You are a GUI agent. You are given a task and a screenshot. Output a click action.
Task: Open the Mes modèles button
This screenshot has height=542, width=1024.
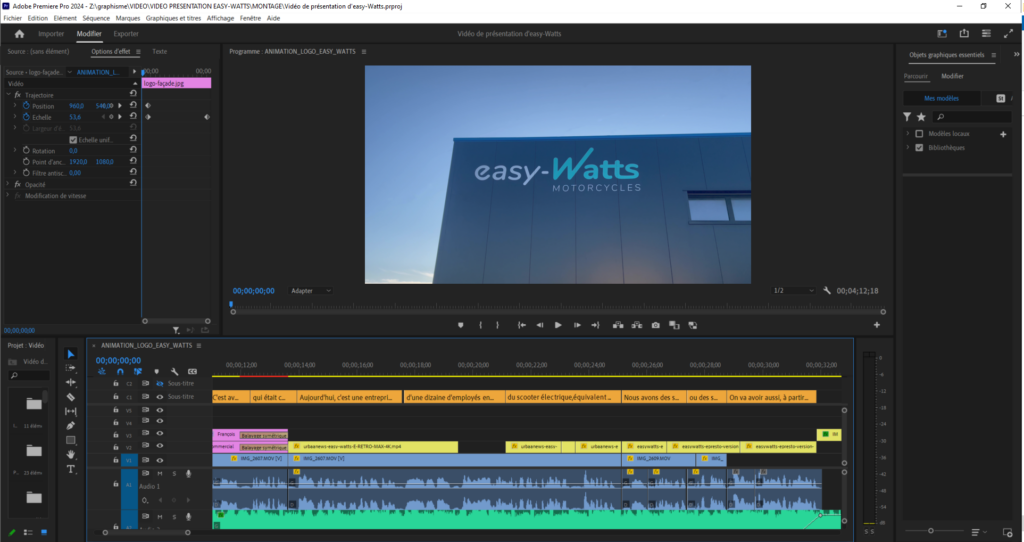pos(942,98)
